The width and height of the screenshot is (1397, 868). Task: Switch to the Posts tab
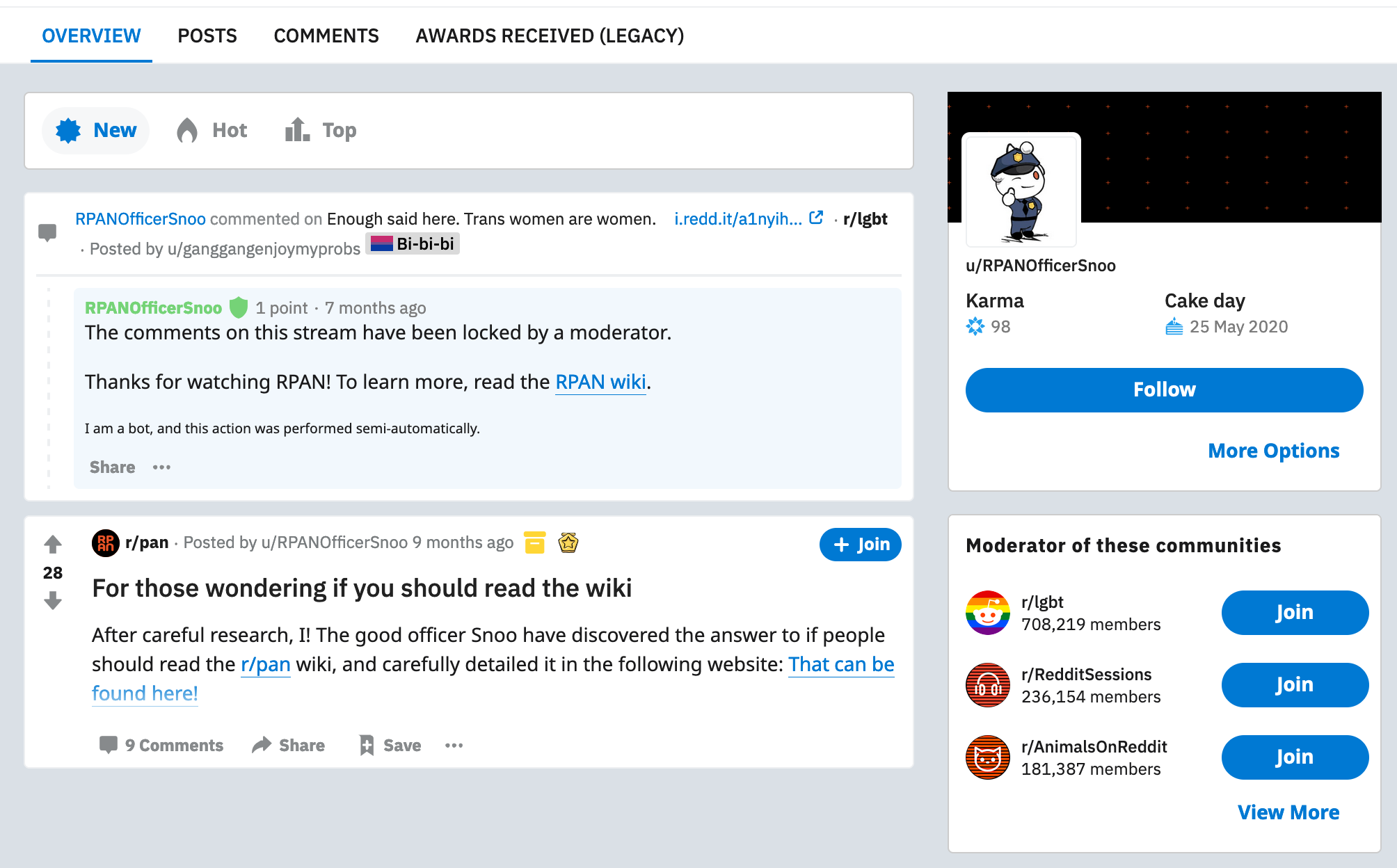click(x=207, y=35)
